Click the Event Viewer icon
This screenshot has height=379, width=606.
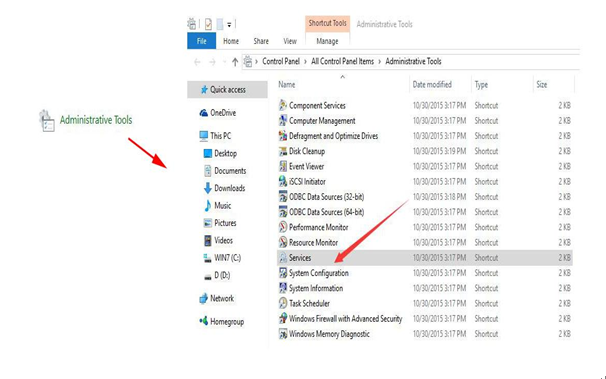pyautogui.click(x=283, y=167)
